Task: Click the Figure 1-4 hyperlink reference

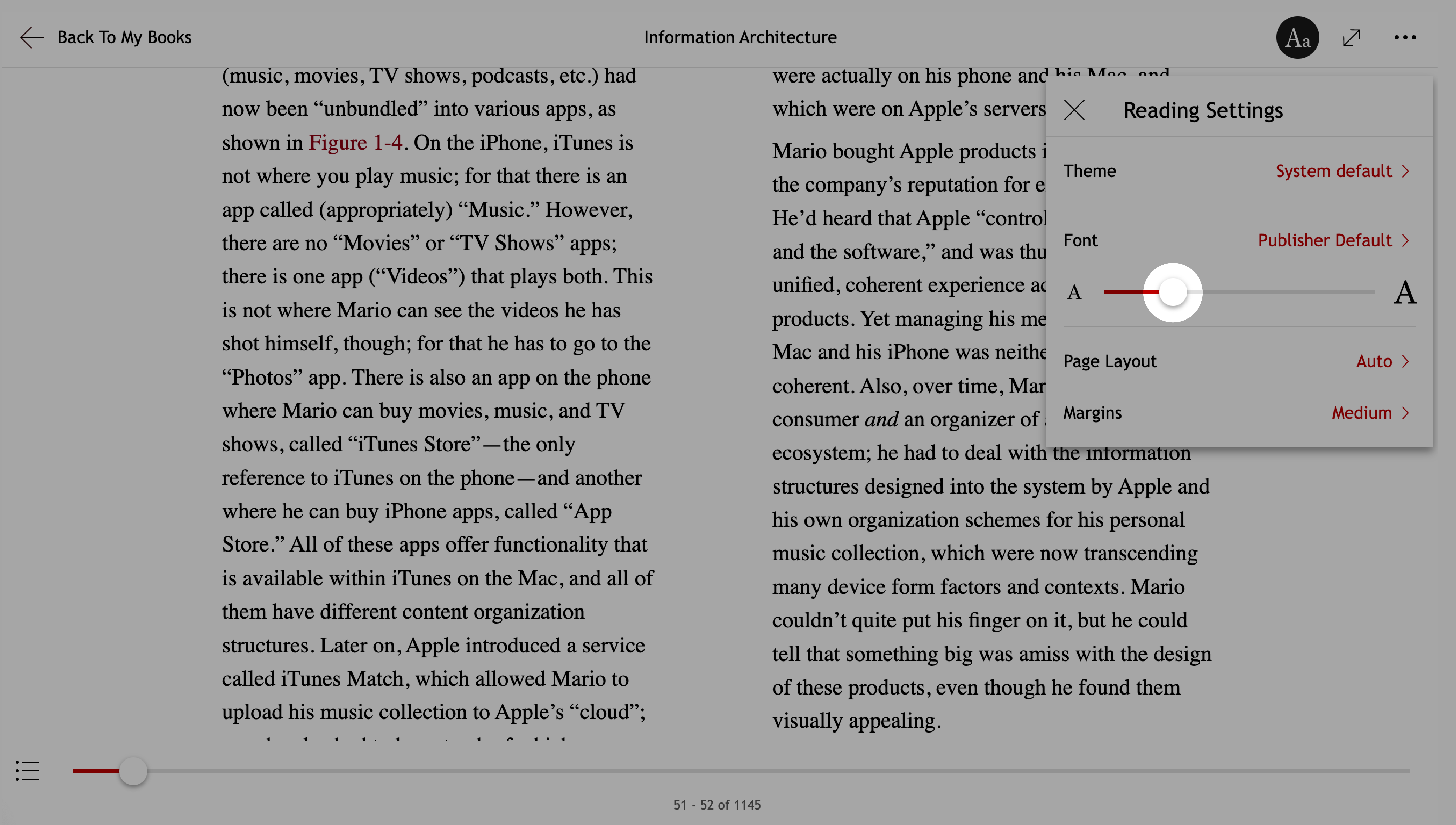Action: (356, 141)
